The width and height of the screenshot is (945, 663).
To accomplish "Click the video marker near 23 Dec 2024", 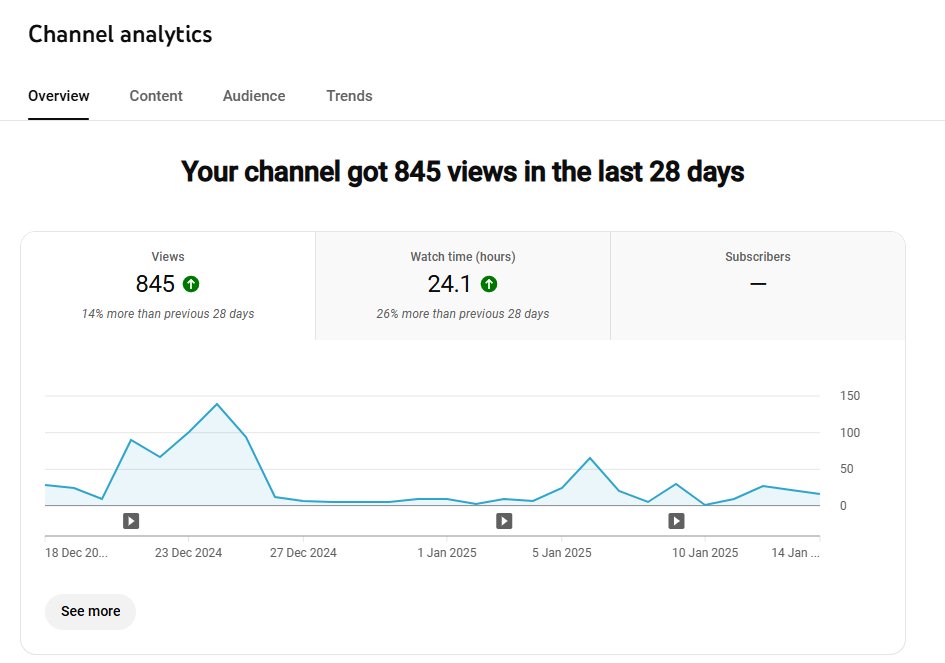I will pos(131,521).
